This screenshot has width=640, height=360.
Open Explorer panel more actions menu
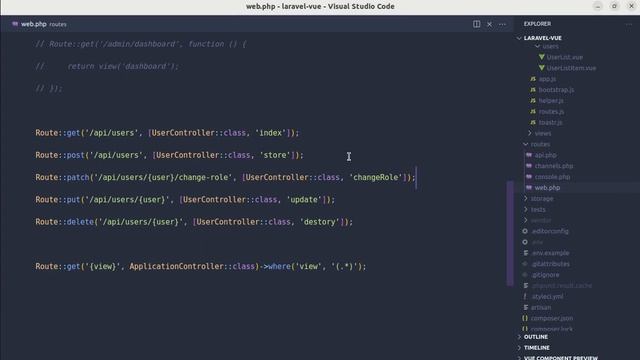coord(629,24)
